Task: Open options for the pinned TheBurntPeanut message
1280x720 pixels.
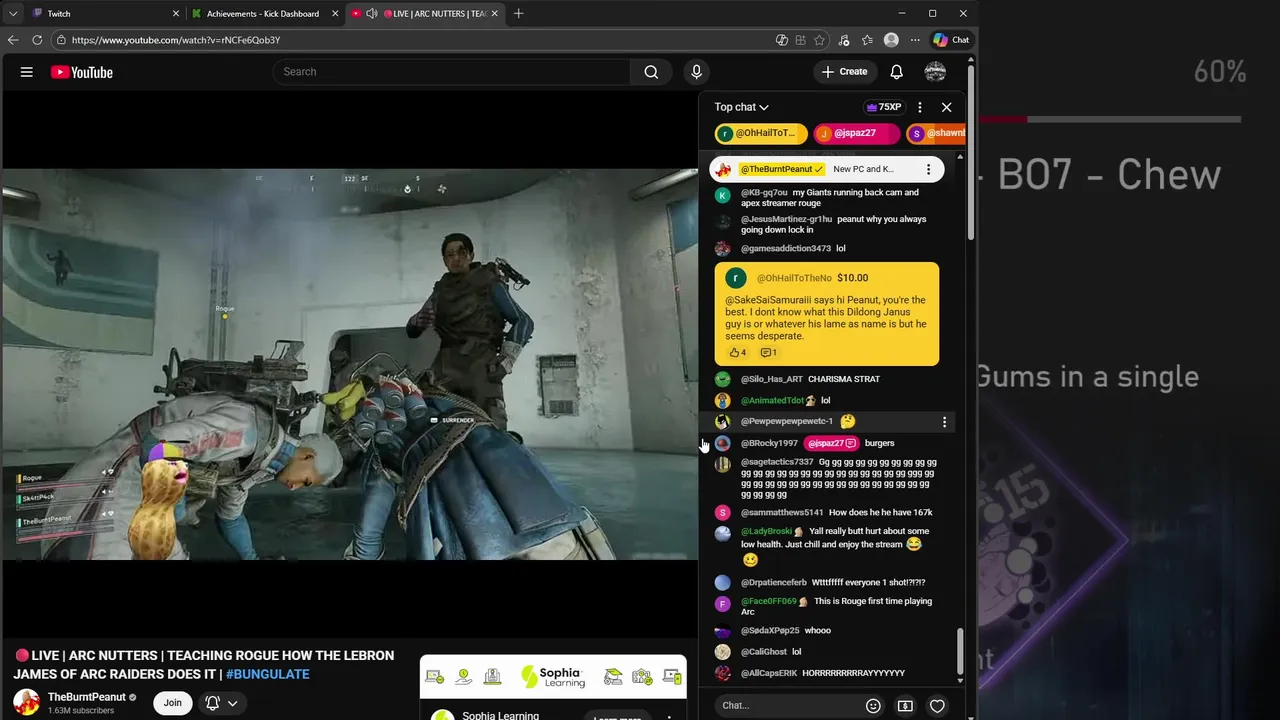Action: [928, 169]
